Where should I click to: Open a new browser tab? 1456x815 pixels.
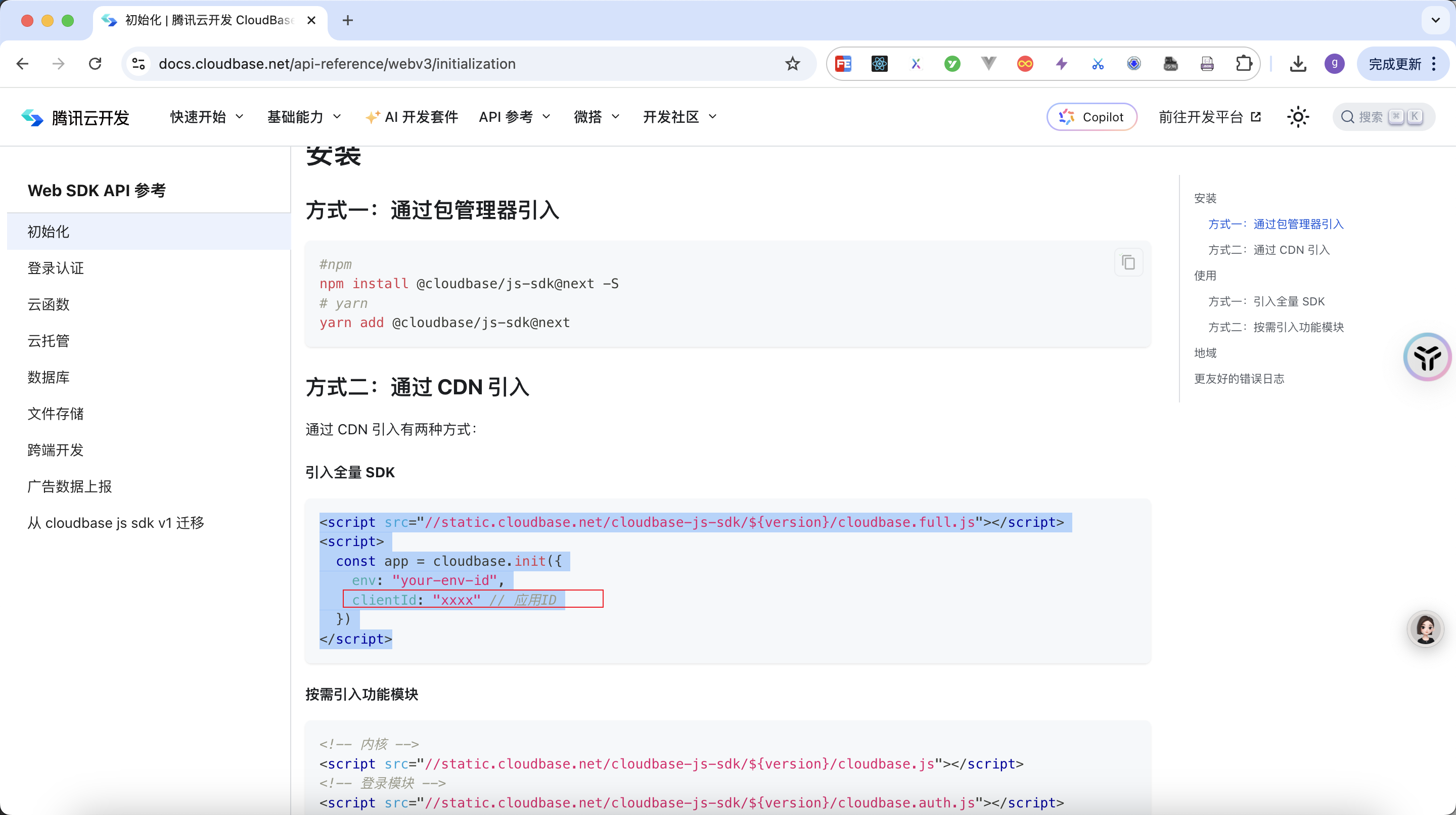point(348,20)
